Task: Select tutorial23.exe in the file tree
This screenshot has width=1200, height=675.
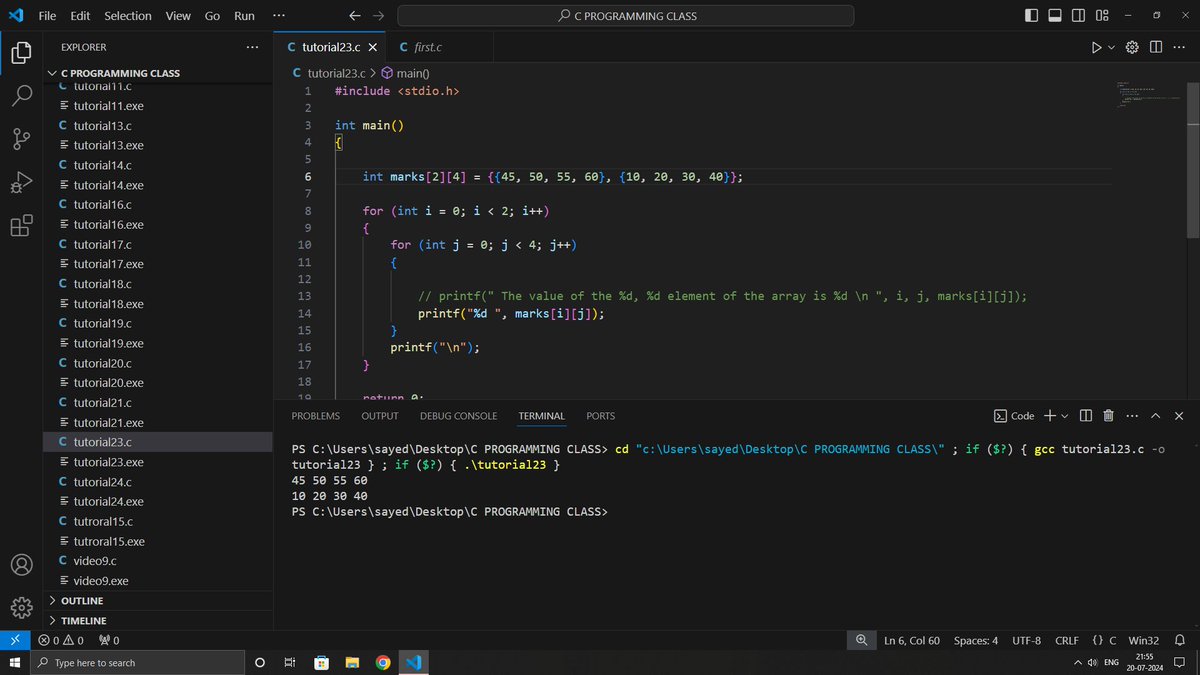Action: pyautogui.click(x=158, y=462)
